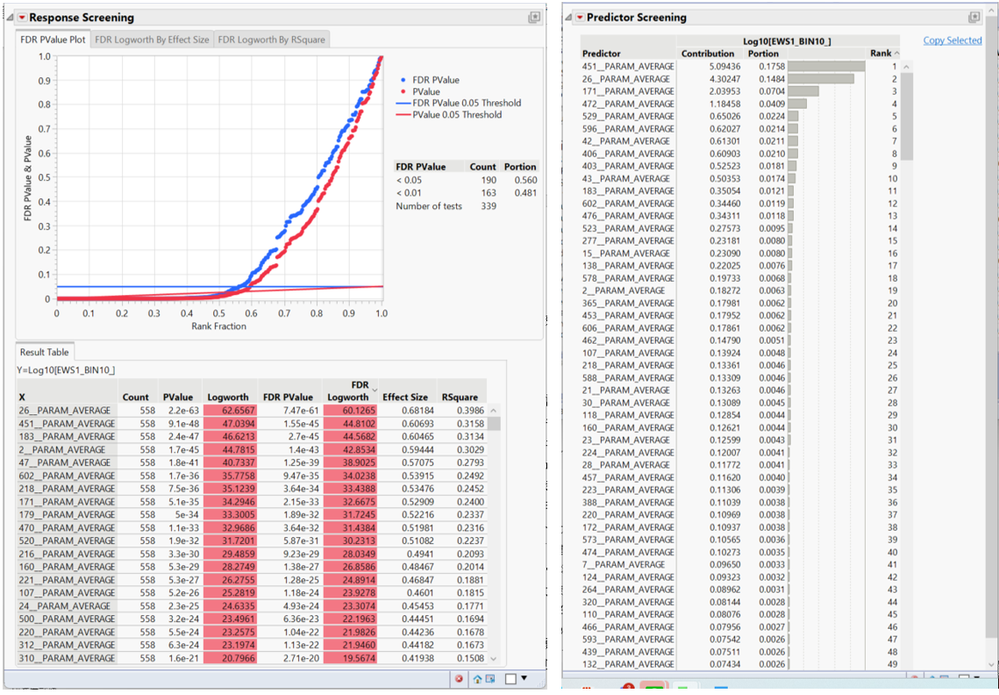The width and height of the screenshot is (999, 695).
Task: Switch to FDR Logworth By Effect Size tab
Action: [x=152, y=40]
